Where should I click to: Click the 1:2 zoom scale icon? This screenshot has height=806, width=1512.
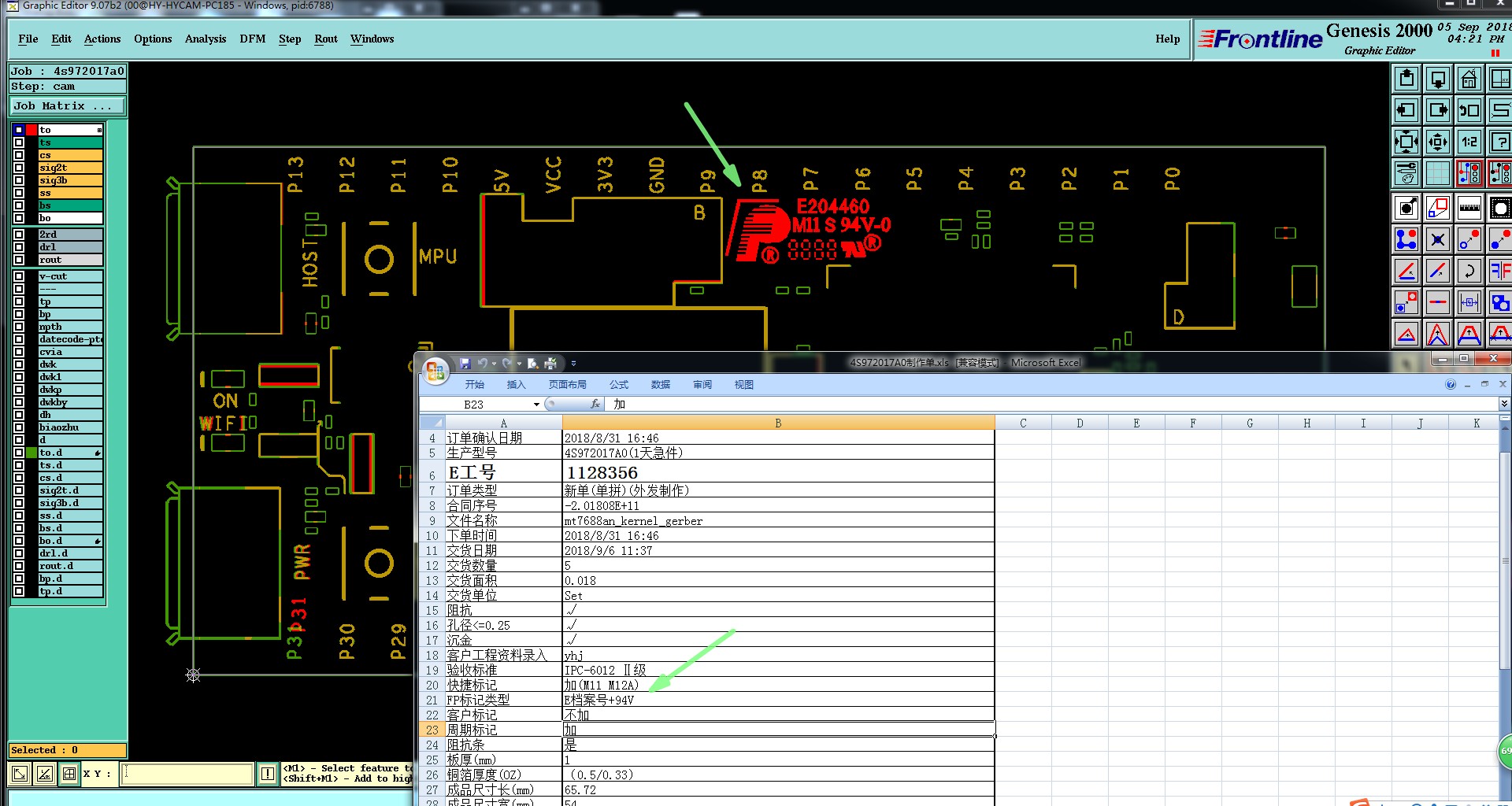tap(1469, 142)
